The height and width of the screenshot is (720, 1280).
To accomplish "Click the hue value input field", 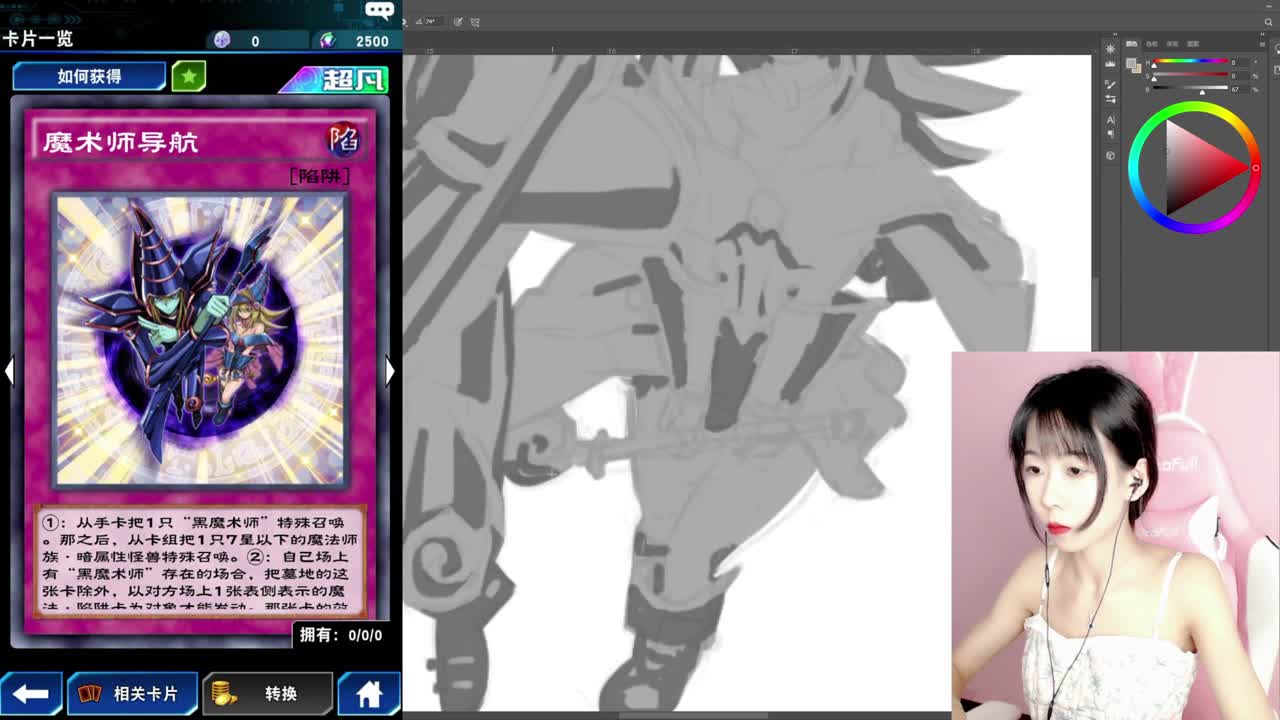I will pos(1240,62).
